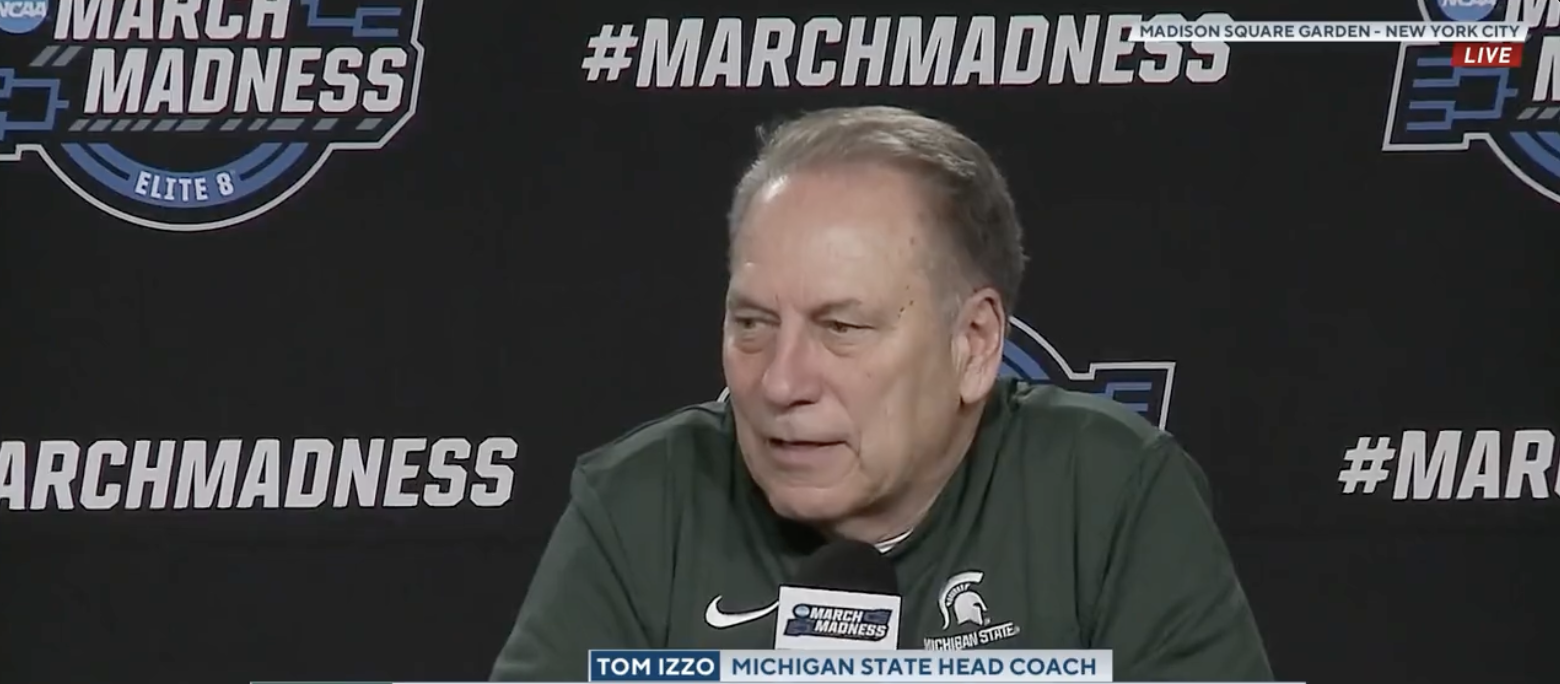Select the TOM IZZO name tag
This screenshot has width=1560, height=684.
[x=655, y=666]
